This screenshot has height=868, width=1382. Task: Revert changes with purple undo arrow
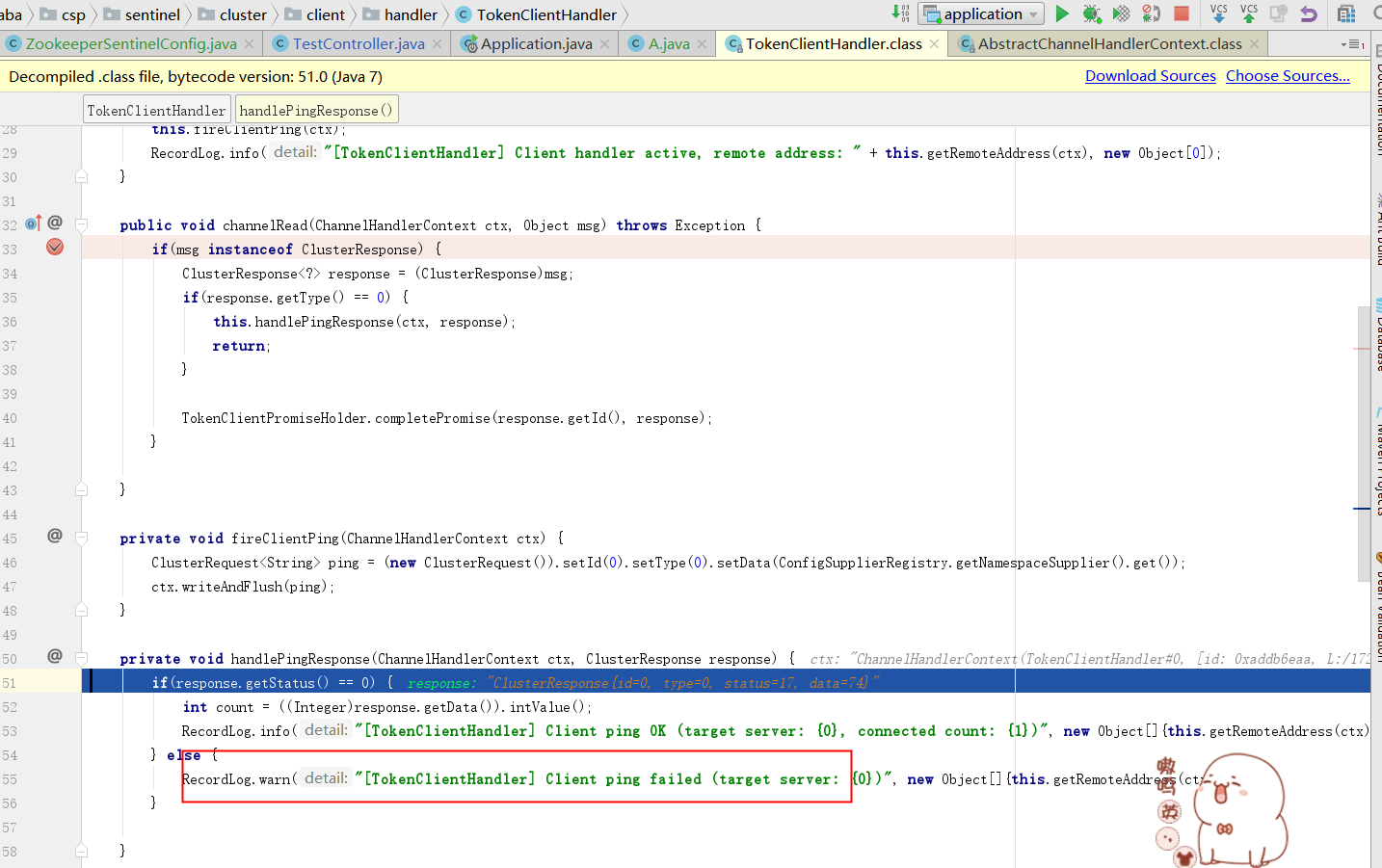coord(1309,13)
